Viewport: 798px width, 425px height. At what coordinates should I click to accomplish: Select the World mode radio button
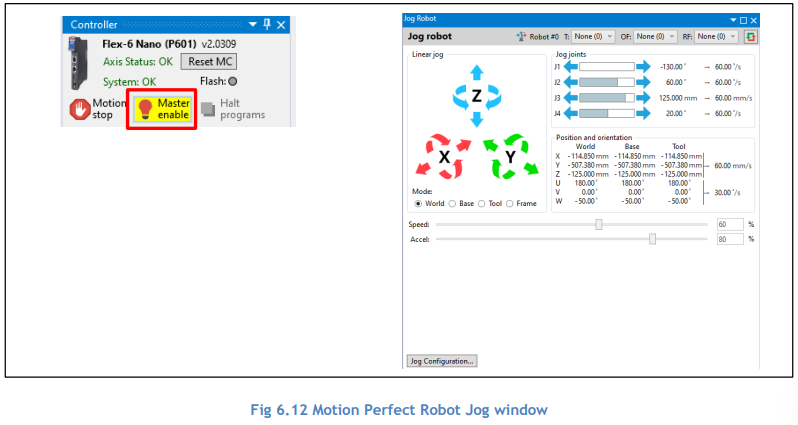tap(418, 204)
